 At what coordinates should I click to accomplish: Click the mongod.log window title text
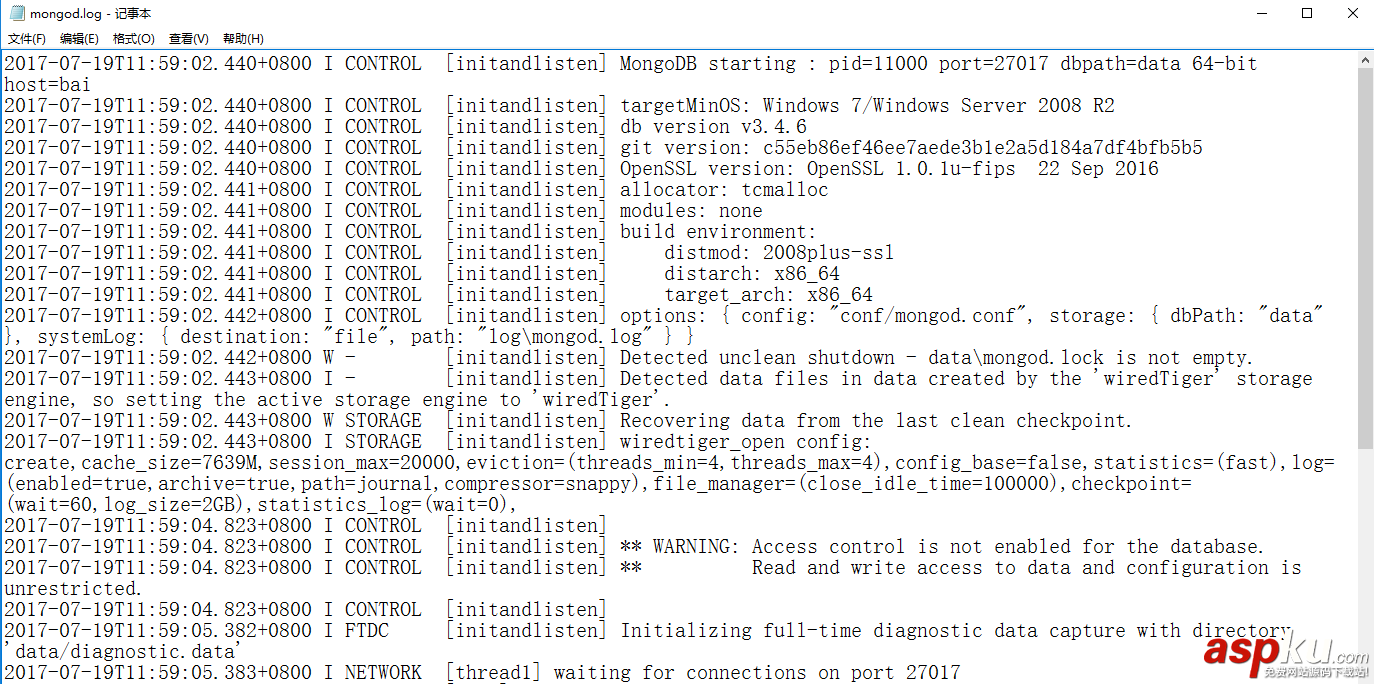90,14
